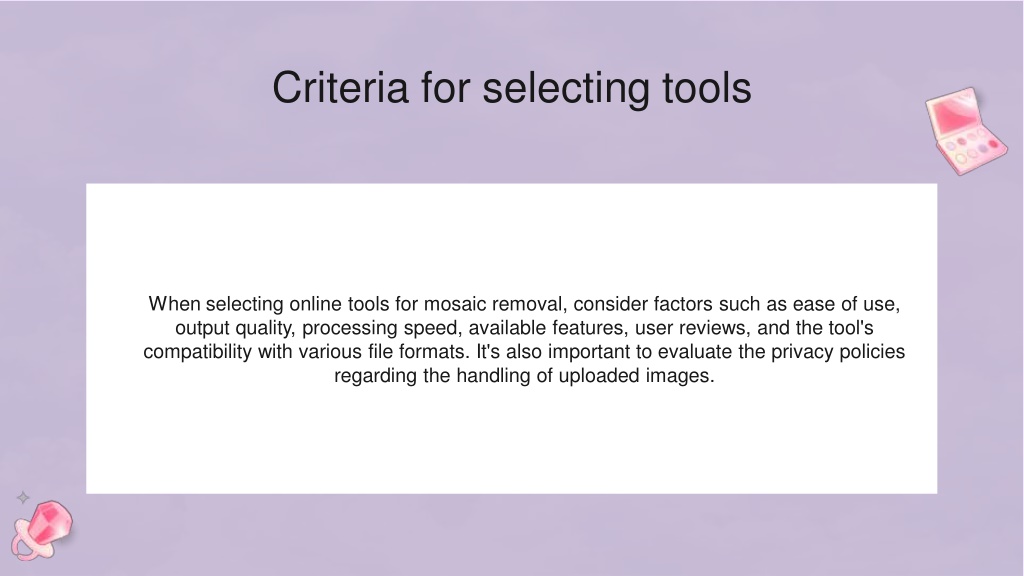Select the pink gem ring pop decoration
This screenshot has width=1024, height=576.
click(x=42, y=530)
